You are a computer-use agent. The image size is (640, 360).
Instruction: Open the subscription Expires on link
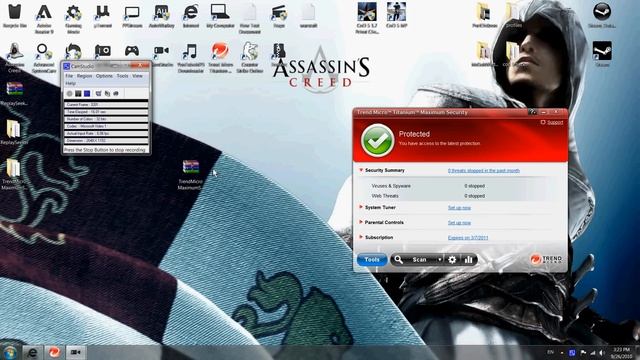468,238
